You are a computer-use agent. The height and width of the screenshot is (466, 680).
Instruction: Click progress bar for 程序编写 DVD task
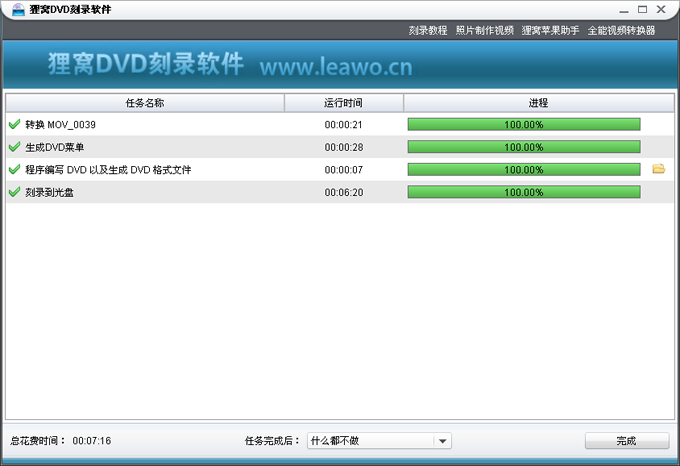[524, 169]
